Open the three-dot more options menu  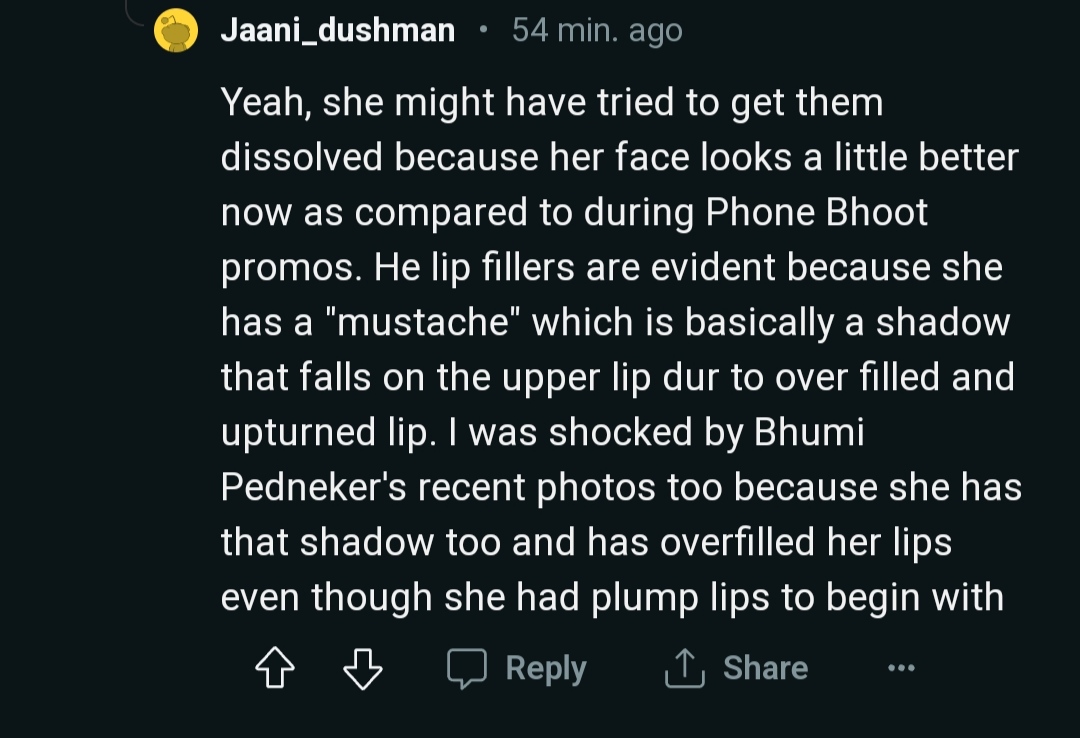(x=900, y=668)
